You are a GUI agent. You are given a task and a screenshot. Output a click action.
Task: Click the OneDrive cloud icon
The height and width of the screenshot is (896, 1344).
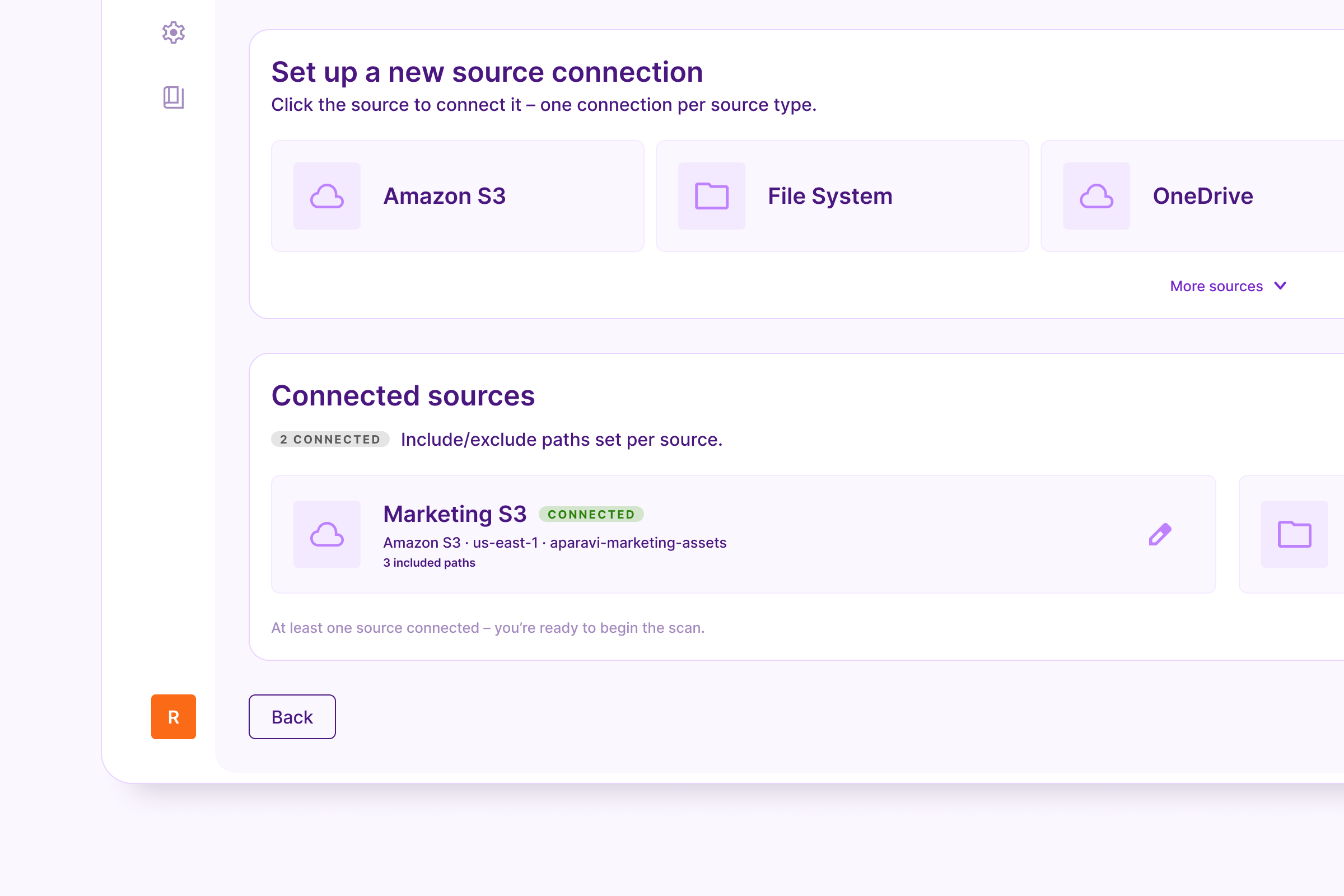tap(1096, 196)
